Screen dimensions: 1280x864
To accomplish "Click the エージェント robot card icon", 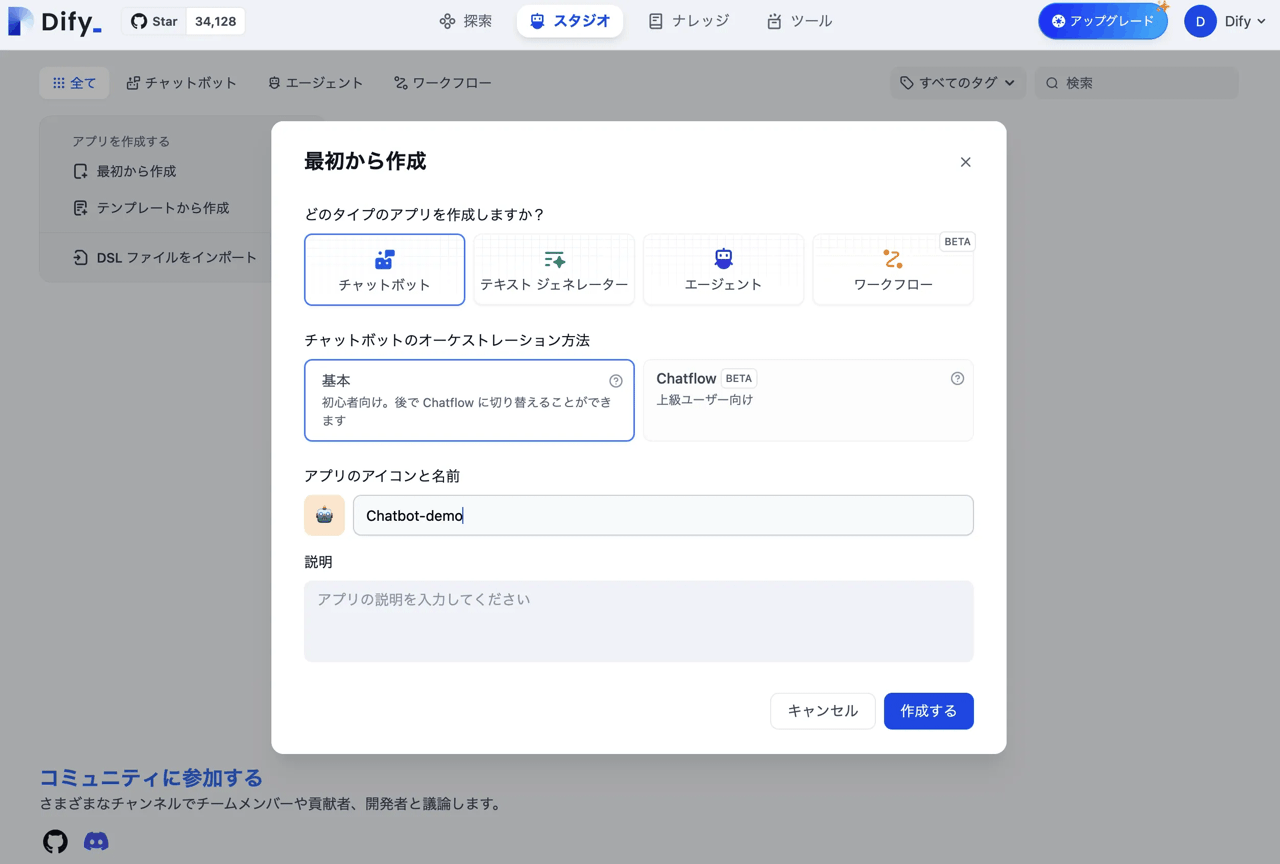I will coord(724,259).
